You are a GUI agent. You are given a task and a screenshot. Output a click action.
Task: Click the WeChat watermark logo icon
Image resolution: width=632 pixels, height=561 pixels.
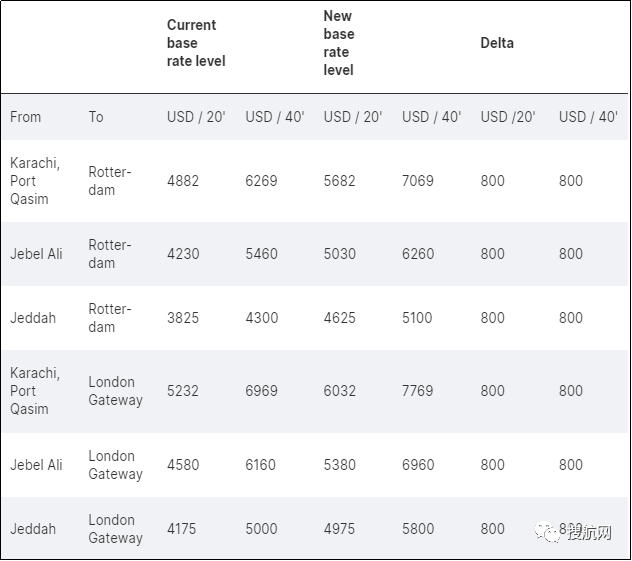pos(552,532)
